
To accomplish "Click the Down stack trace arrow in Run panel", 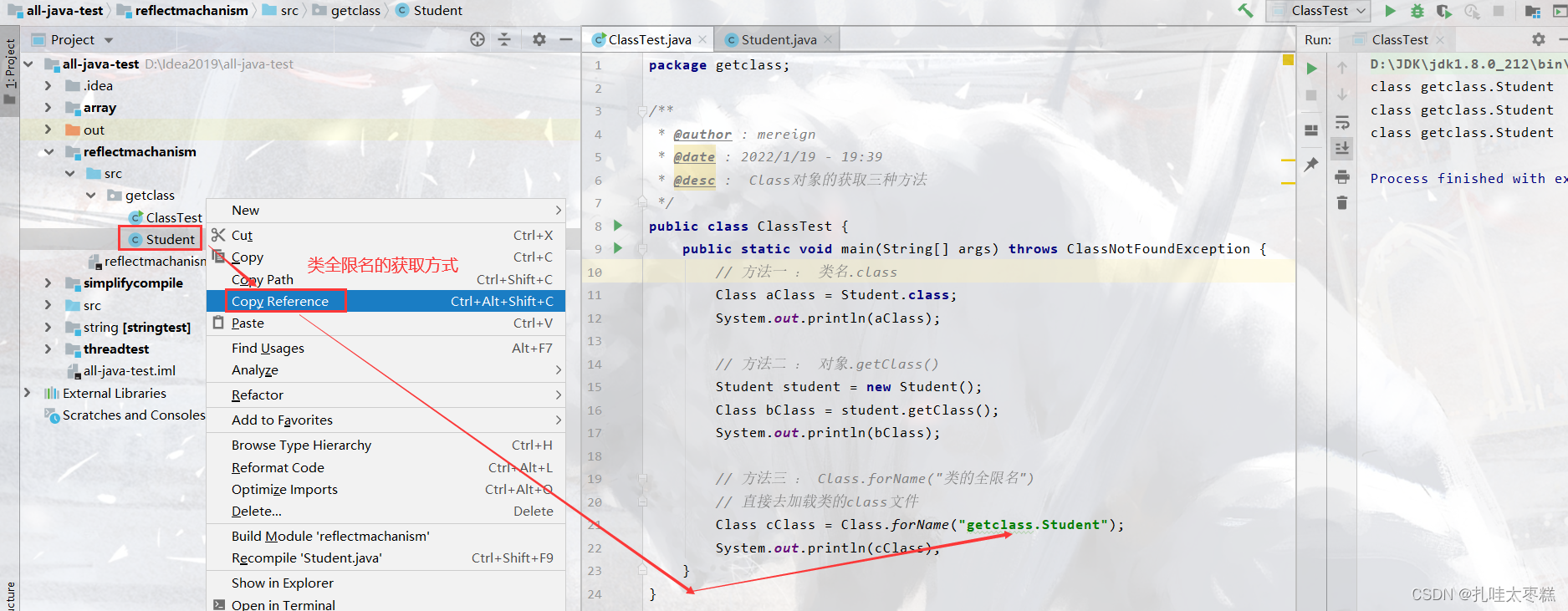I will 1342,94.
